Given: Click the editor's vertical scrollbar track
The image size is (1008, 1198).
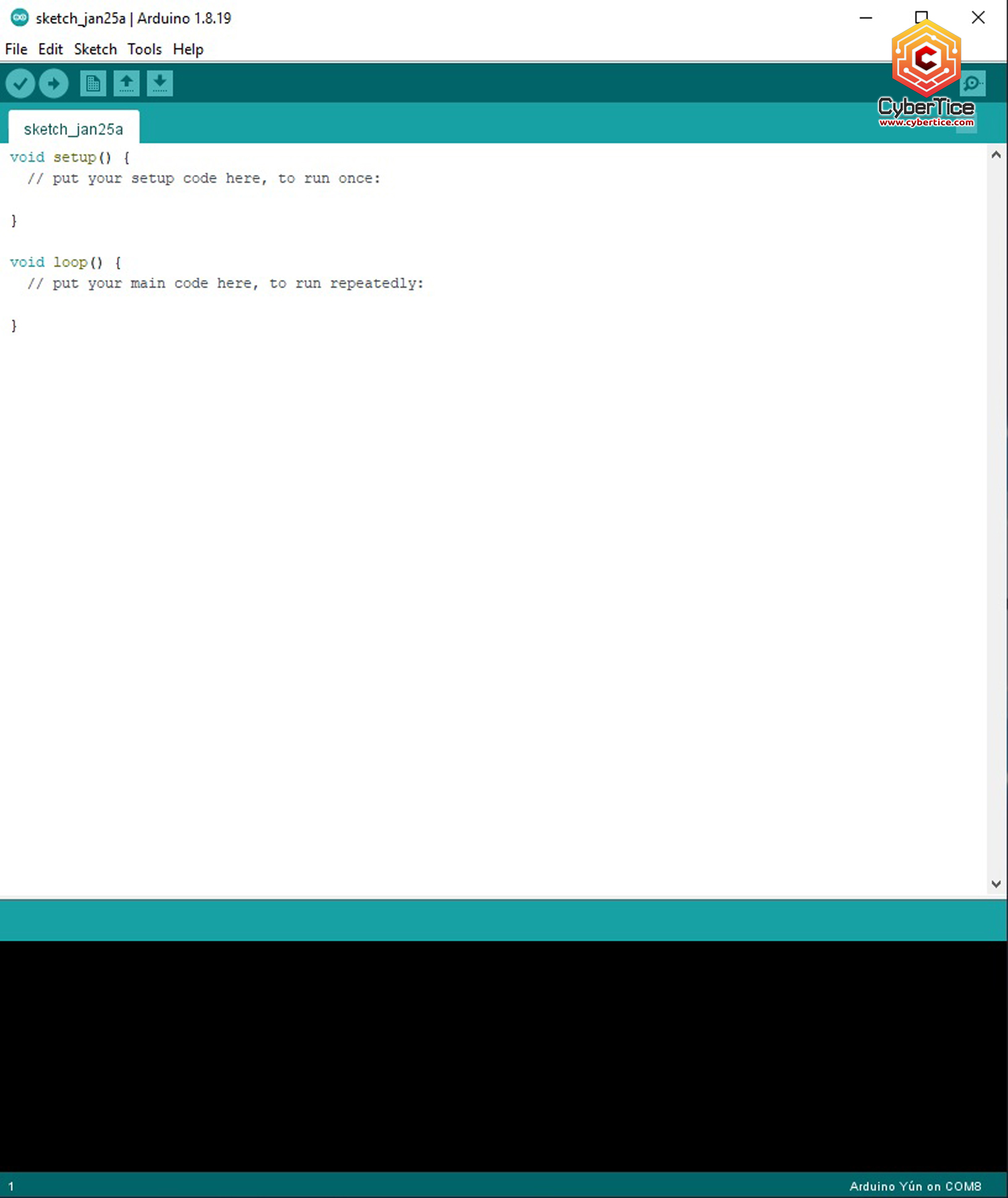Looking at the screenshot, I should [996, 517].
